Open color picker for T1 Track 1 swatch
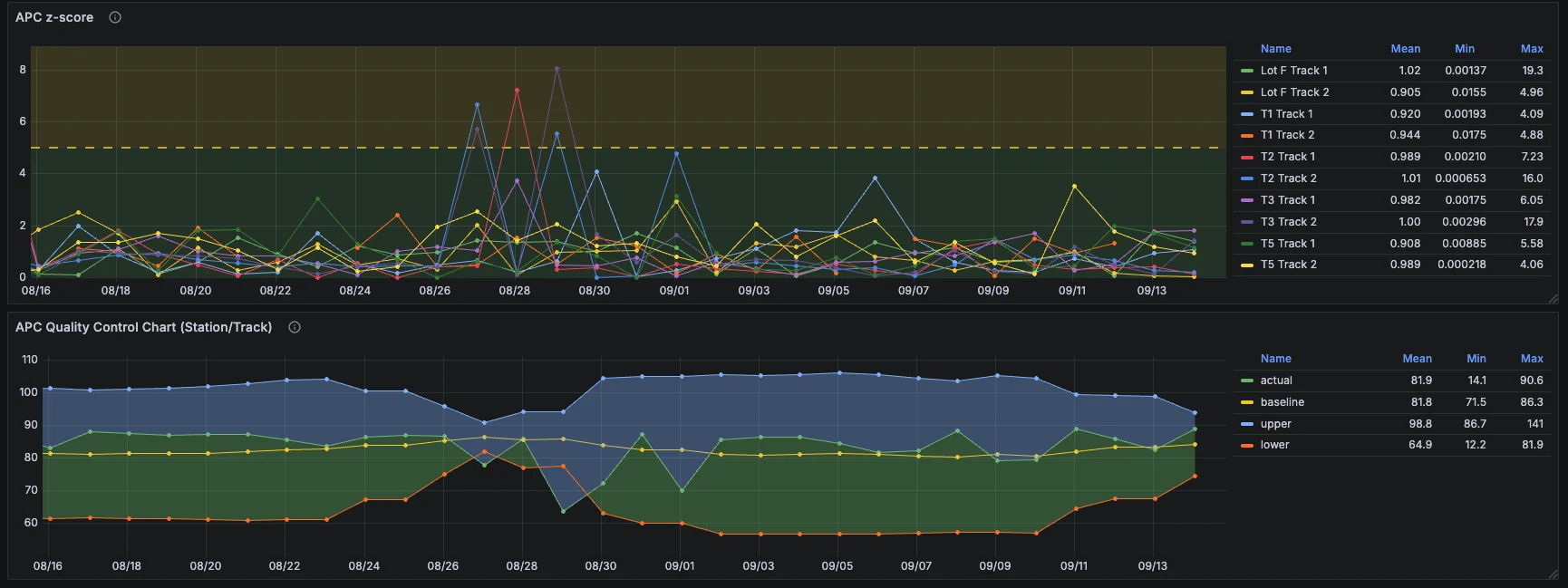 (x=1246, y=114)
